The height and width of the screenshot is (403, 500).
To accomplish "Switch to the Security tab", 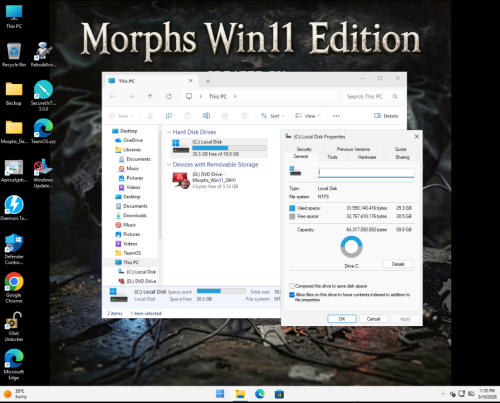I will [304, 149].
